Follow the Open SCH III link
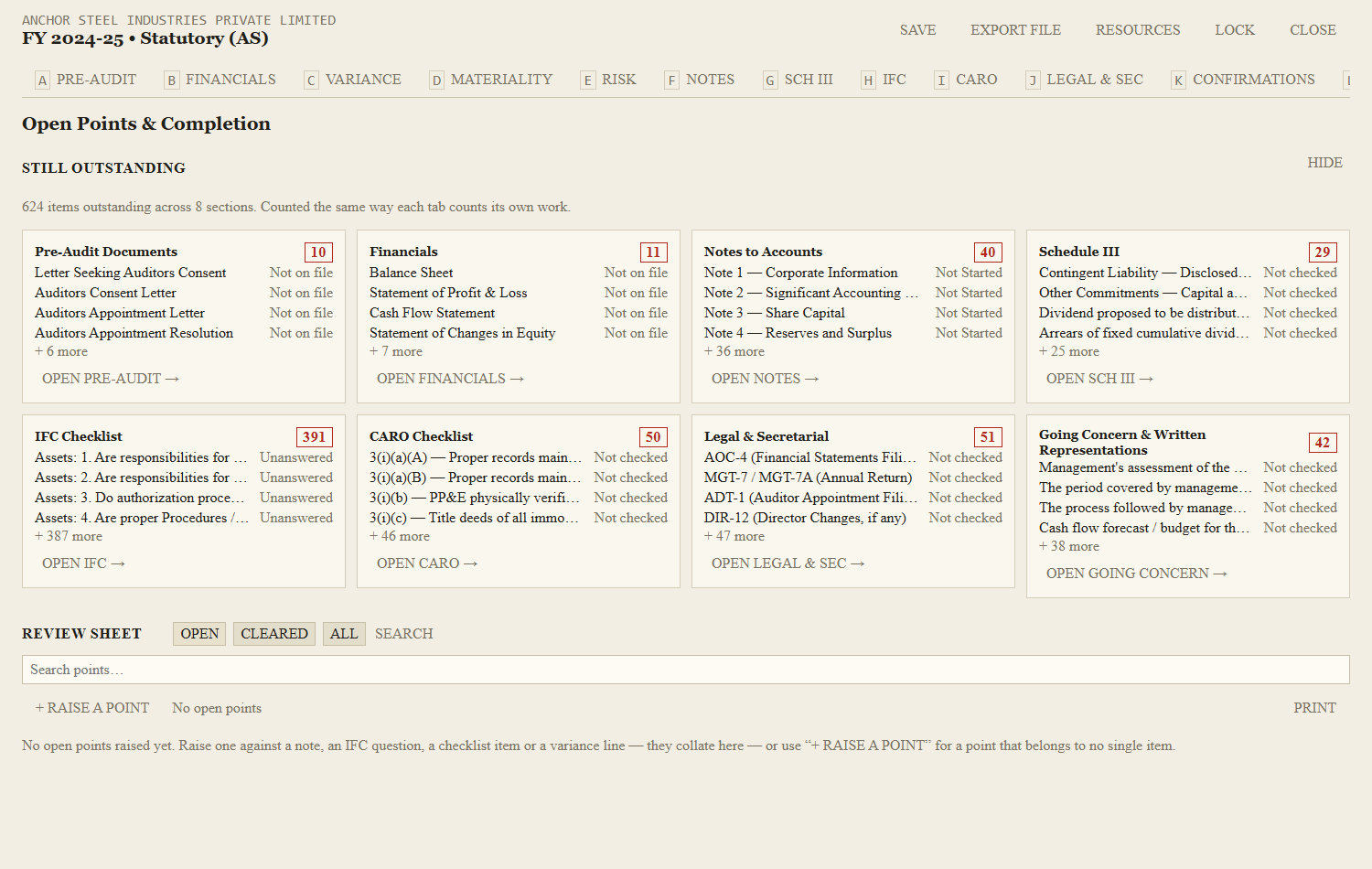Image resolution: width=1372 pixels, height=869 pixels. (x=1099, y=379)
